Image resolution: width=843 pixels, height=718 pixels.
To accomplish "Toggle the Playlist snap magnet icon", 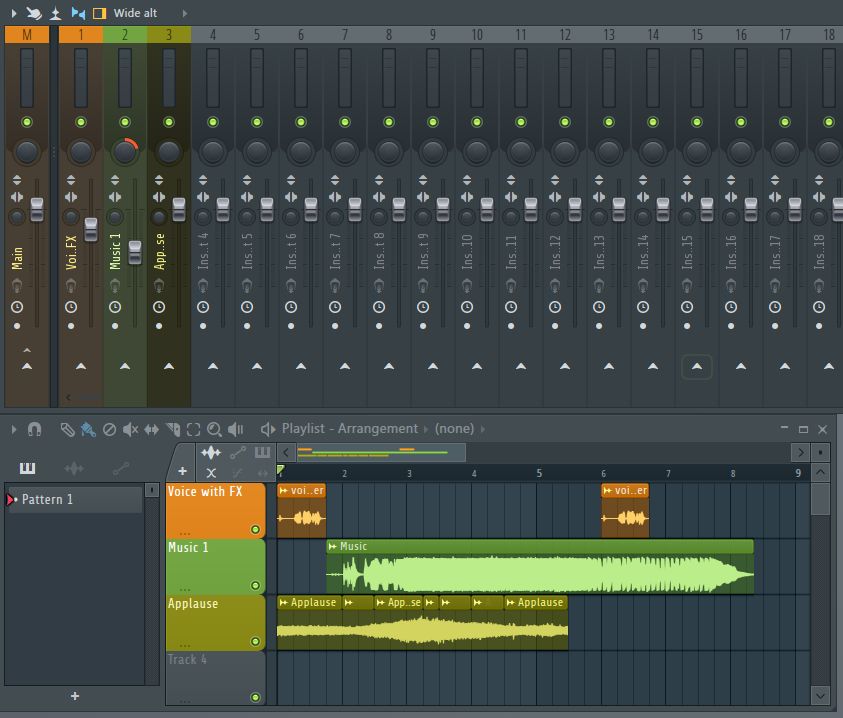I will point(34,429).
